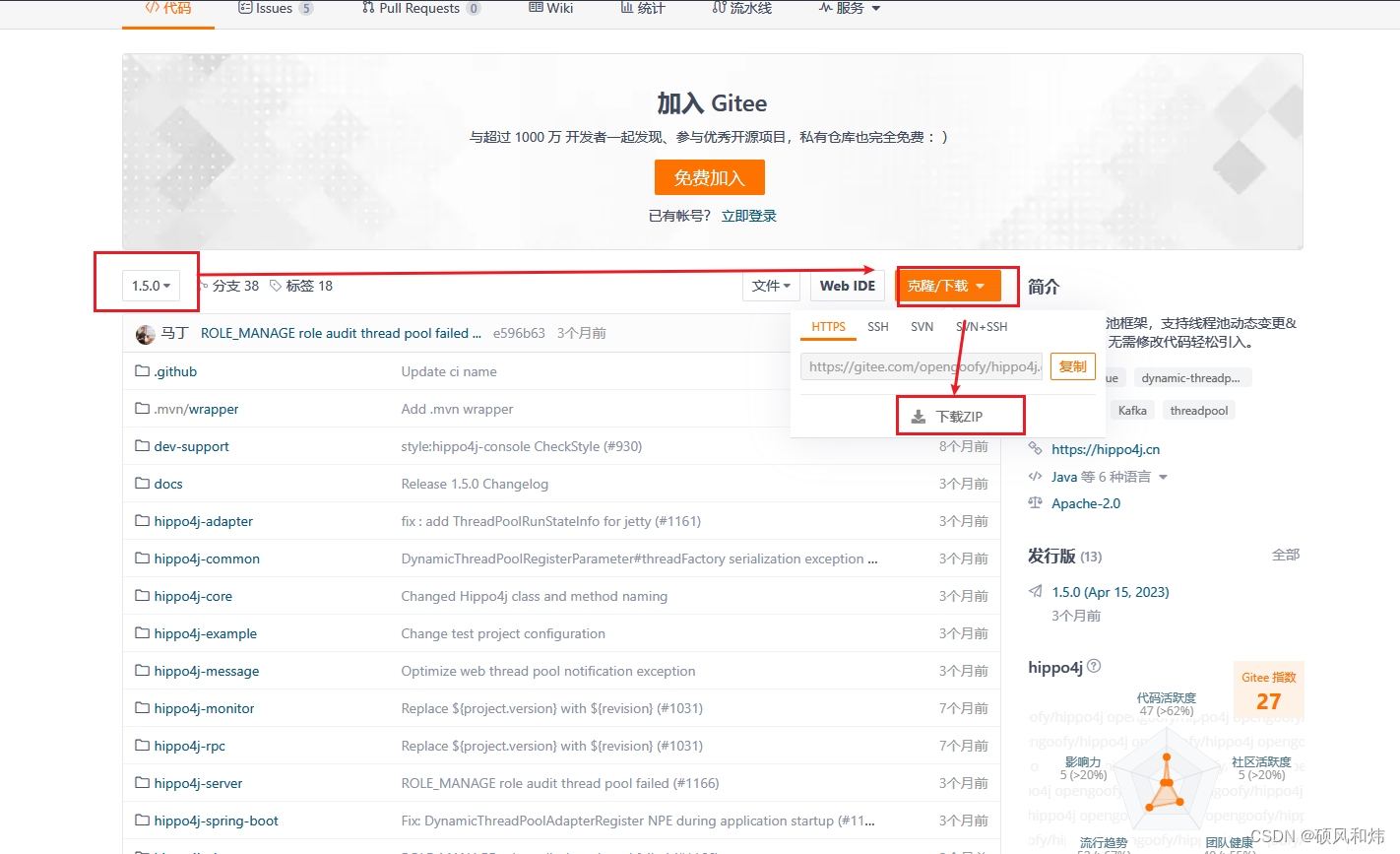
Task: Open commit 'Release 1.5.0 Changelog'
Action: pos(475,484)
